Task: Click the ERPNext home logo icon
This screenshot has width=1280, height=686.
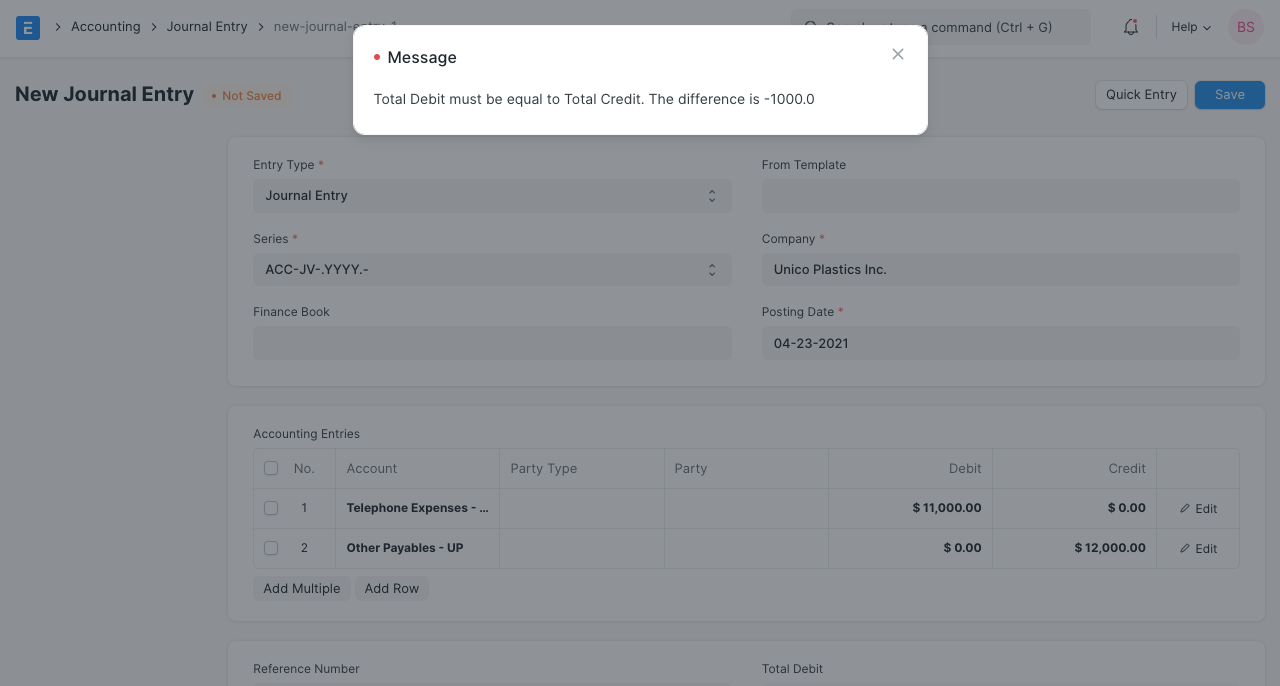Action: 28,28
